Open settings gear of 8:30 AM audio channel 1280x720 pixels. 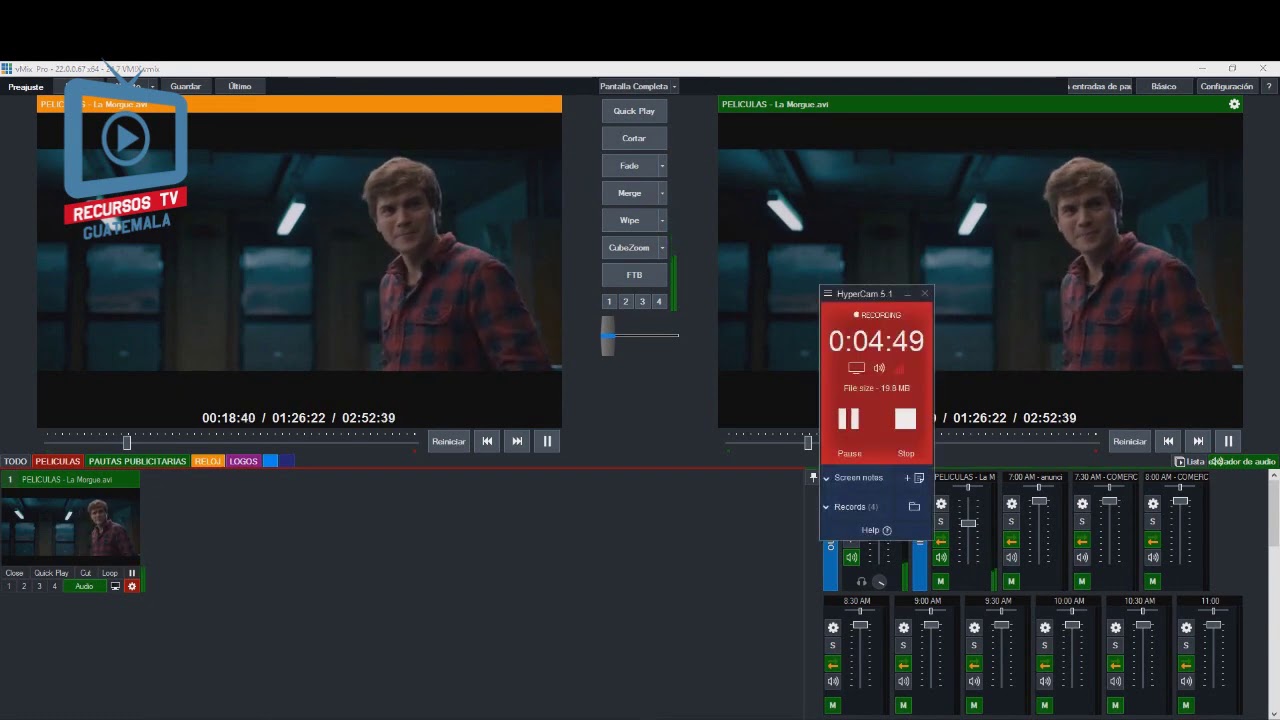pos(833,628)
